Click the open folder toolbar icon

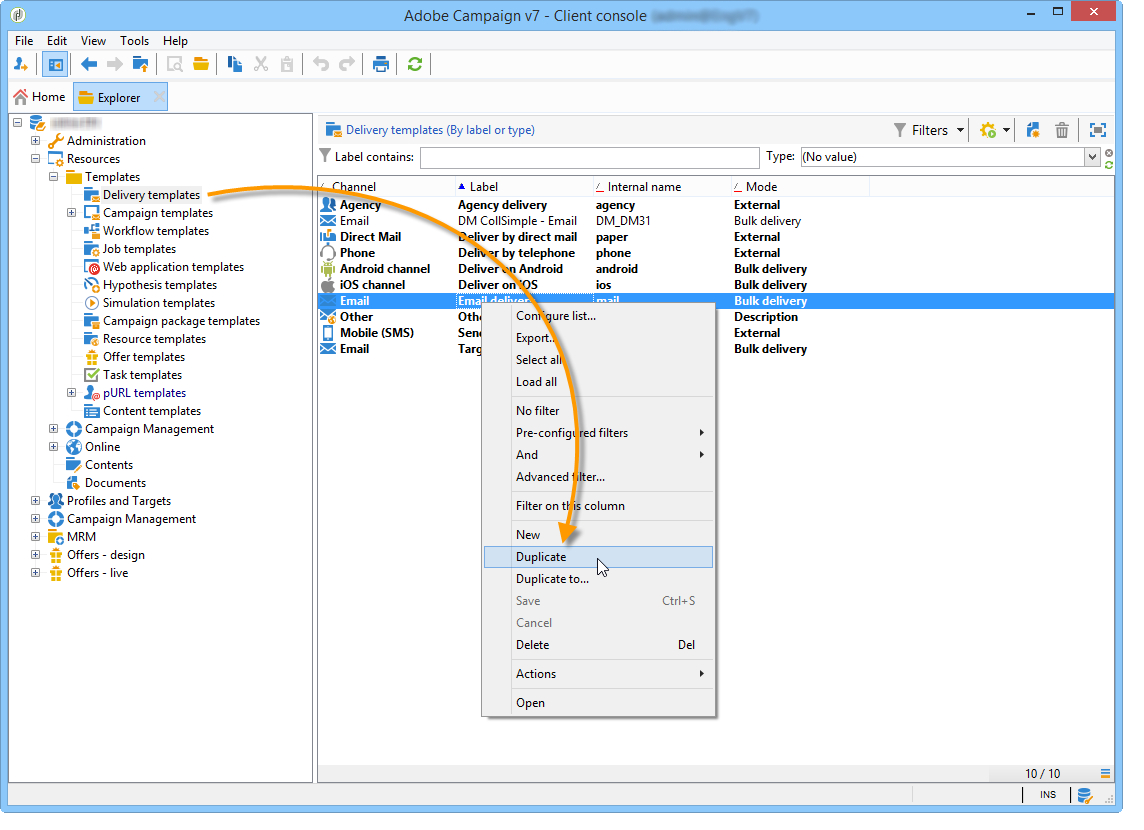[x=201, y=65]
